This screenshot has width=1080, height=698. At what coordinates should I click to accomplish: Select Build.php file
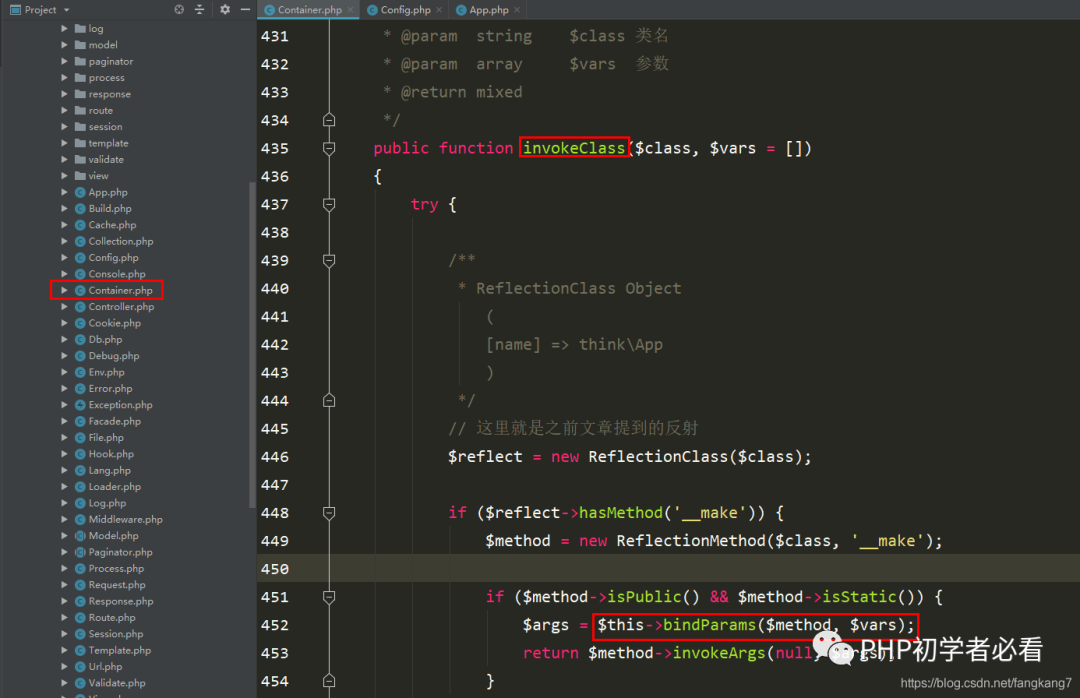[110, 209]
